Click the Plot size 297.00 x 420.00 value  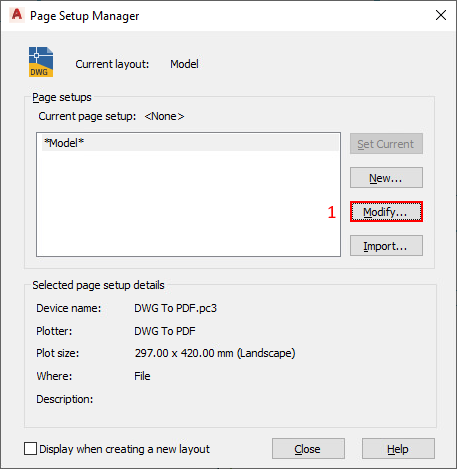pos(215,353)
